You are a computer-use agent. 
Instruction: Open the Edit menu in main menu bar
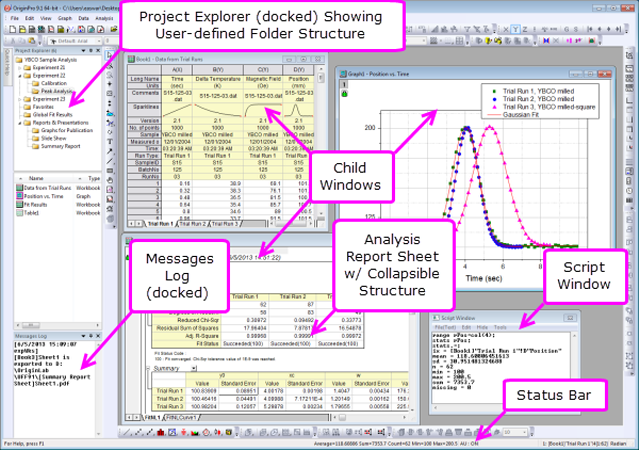click(30, 18)
